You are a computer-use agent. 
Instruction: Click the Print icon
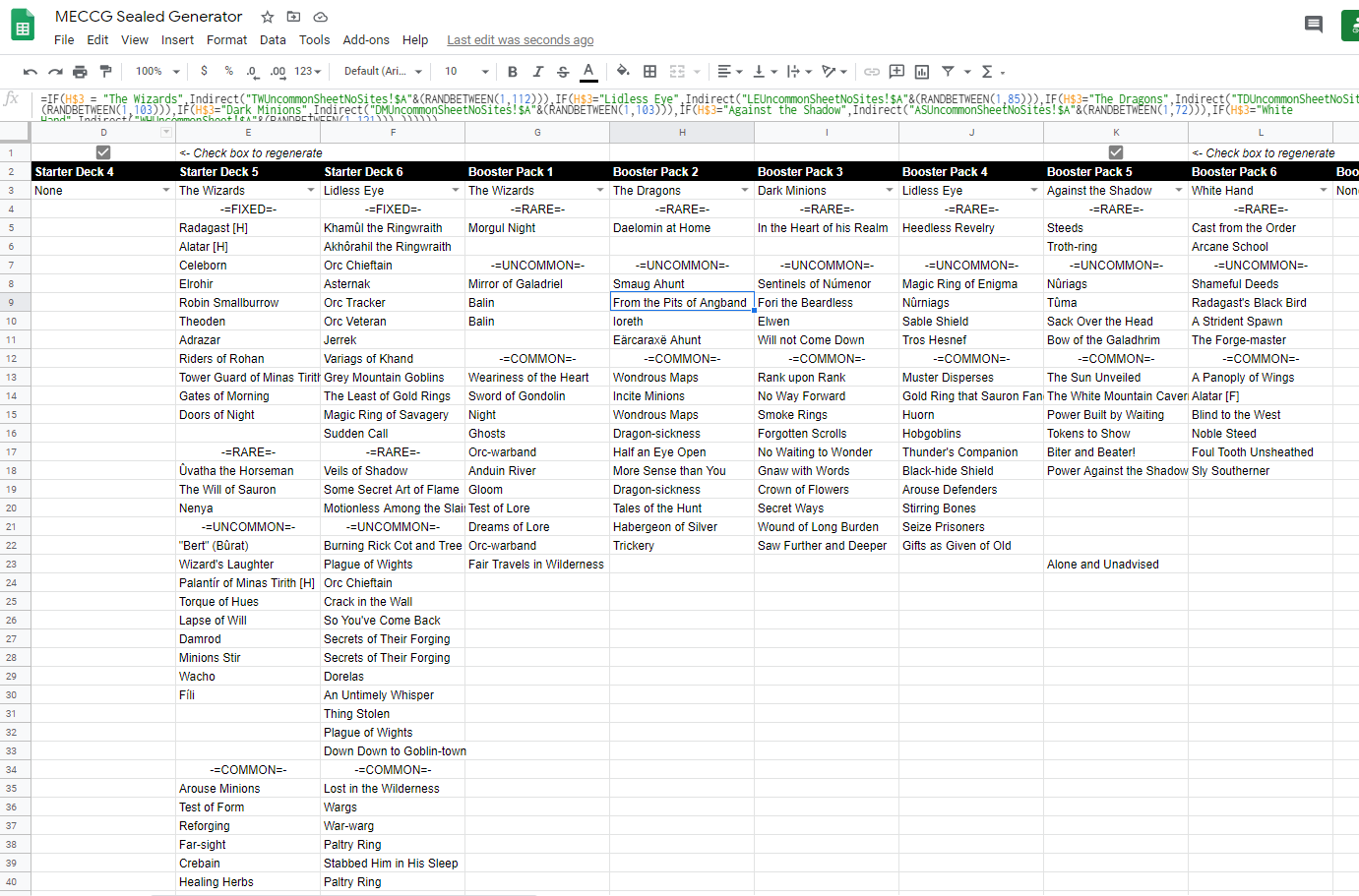pos(80,72)
